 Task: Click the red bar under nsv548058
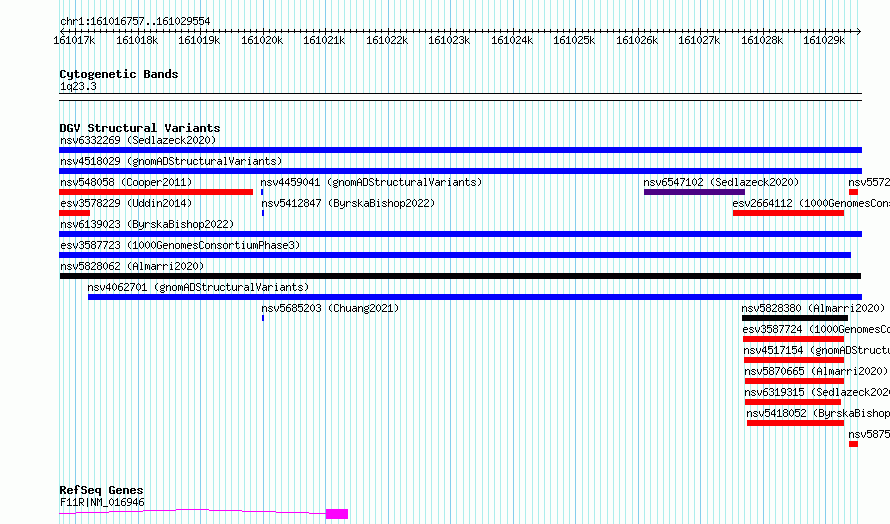(x=156, y=192)
